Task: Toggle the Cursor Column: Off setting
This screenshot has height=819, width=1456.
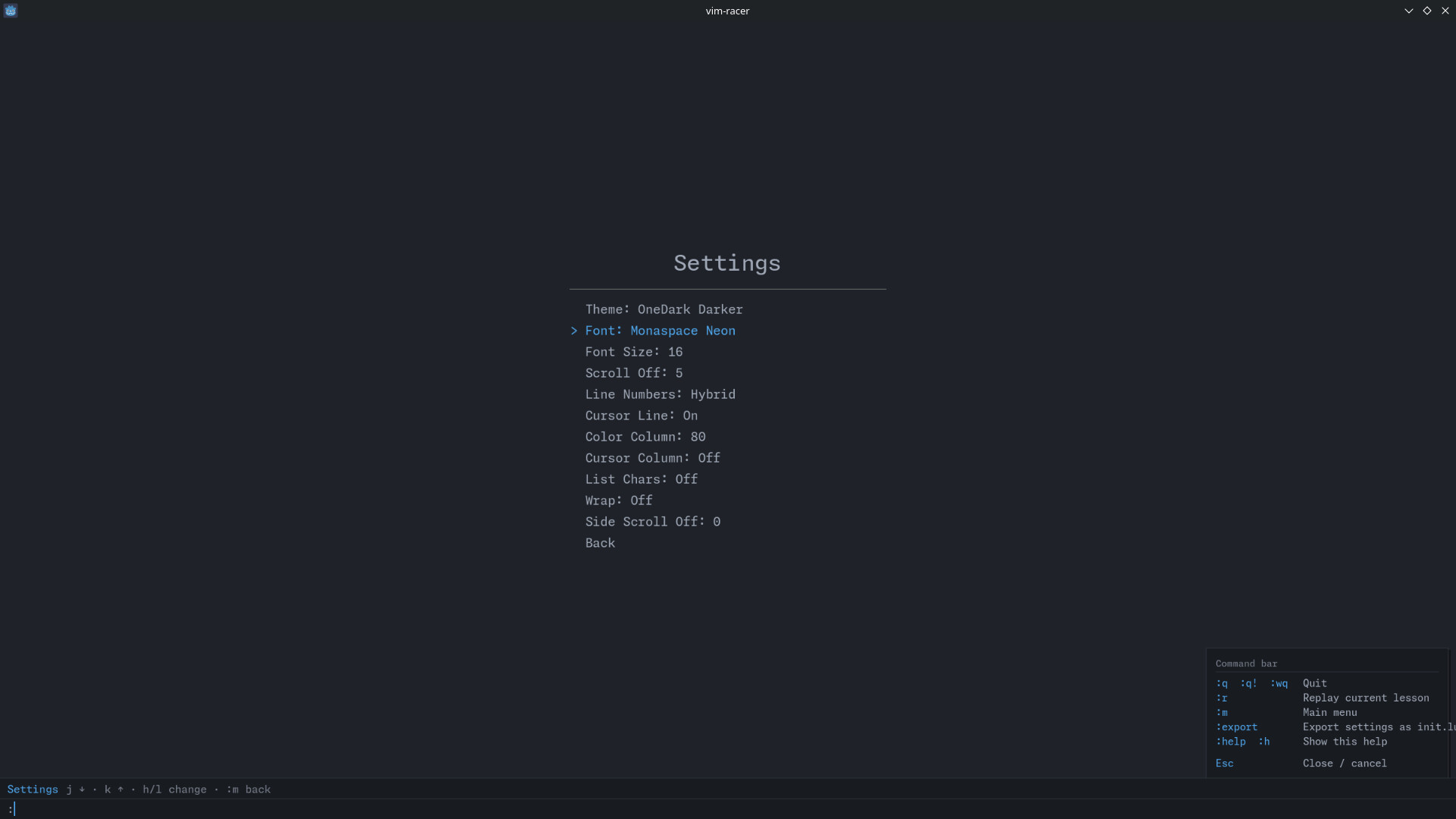Action: 653,458
